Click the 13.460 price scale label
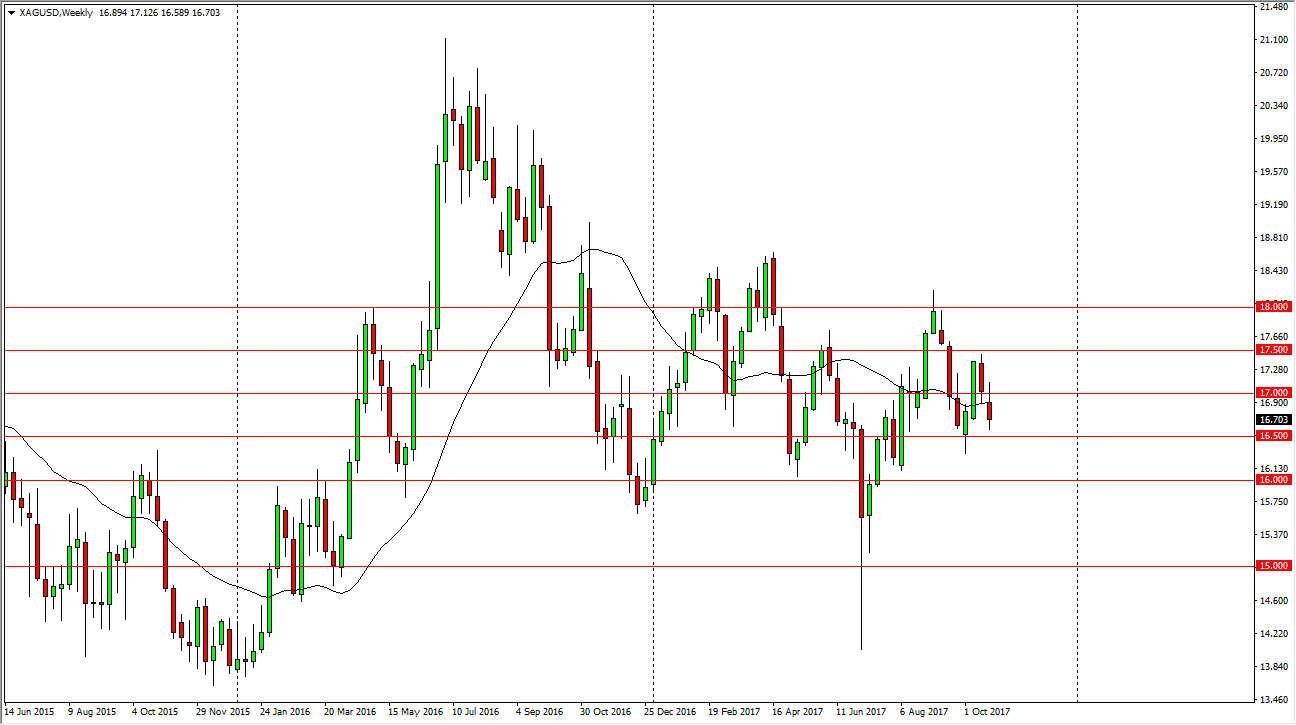Viewport: 1296px width, 725px height. 1275,699
